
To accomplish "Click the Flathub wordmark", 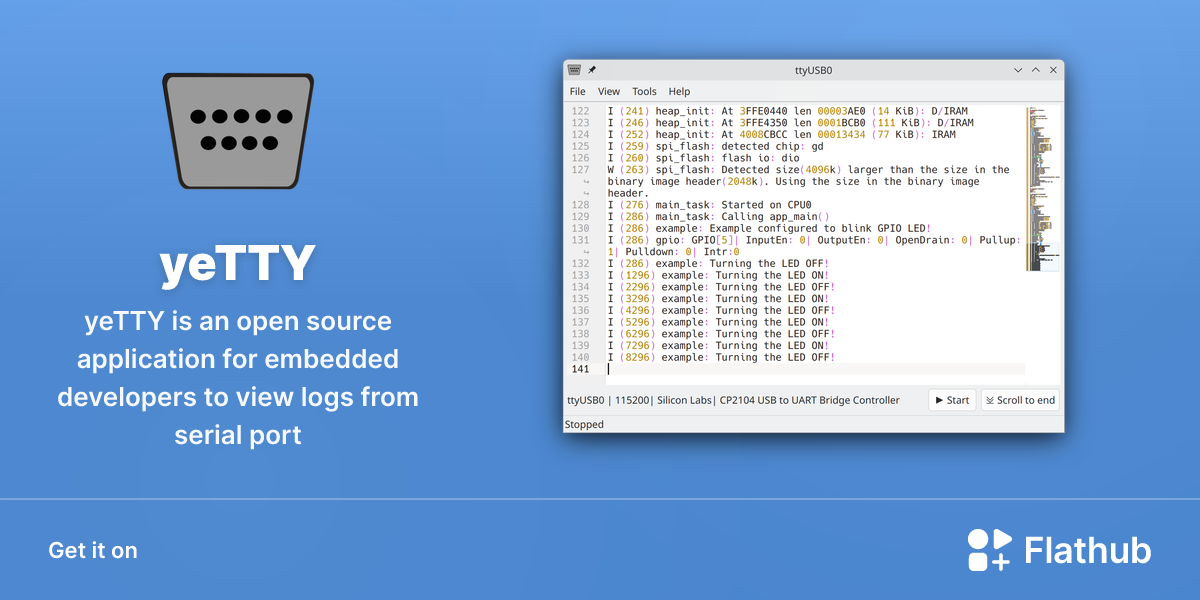I will (x=1088, y=550).
